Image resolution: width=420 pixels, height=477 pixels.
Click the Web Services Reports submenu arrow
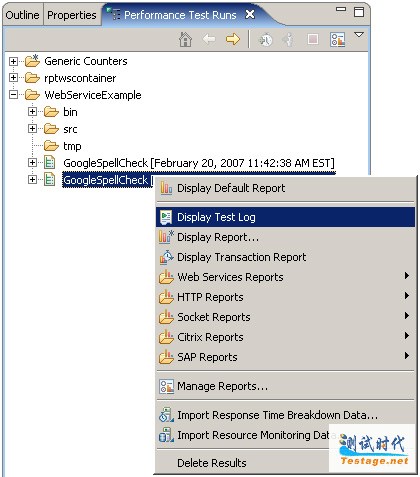(407, 276)
